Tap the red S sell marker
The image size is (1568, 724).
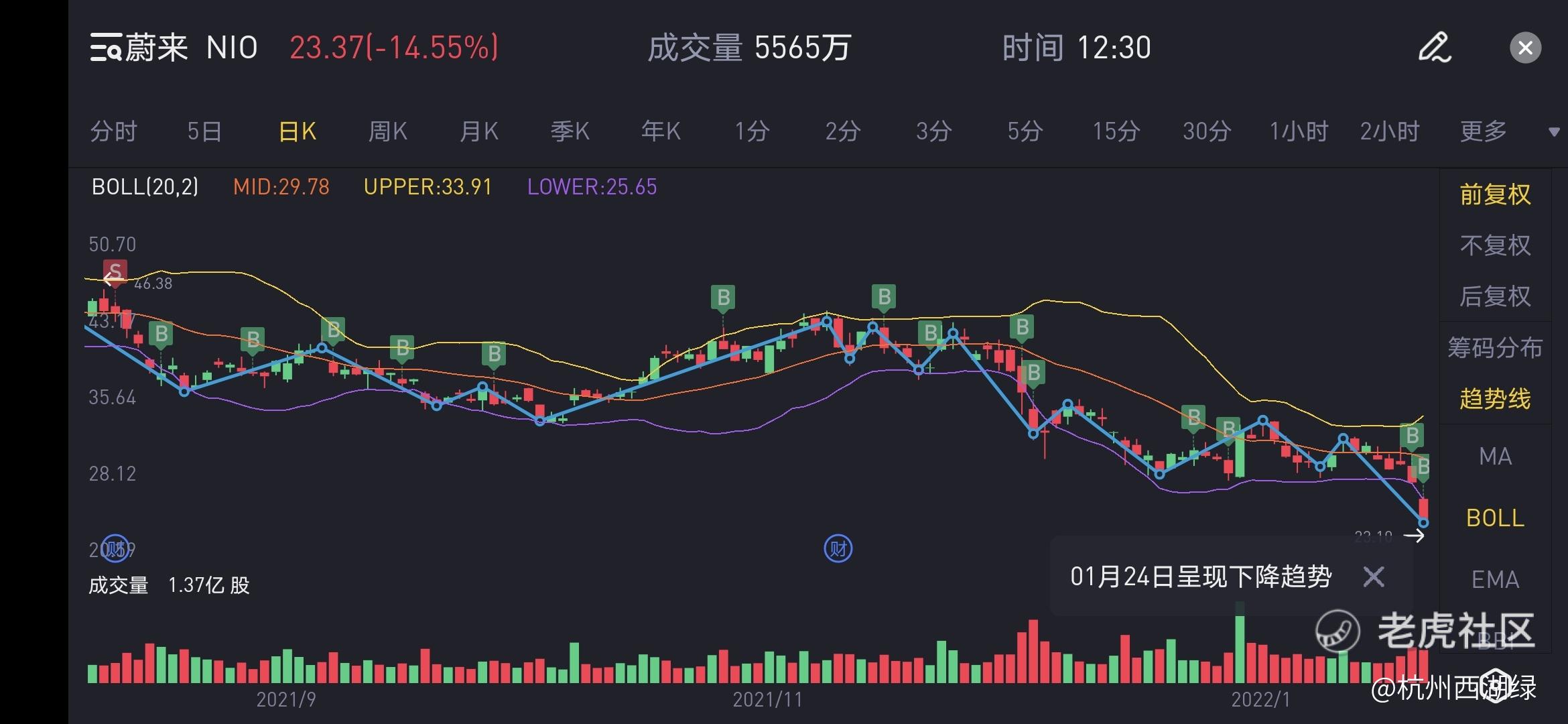click(x=115, y=272)
